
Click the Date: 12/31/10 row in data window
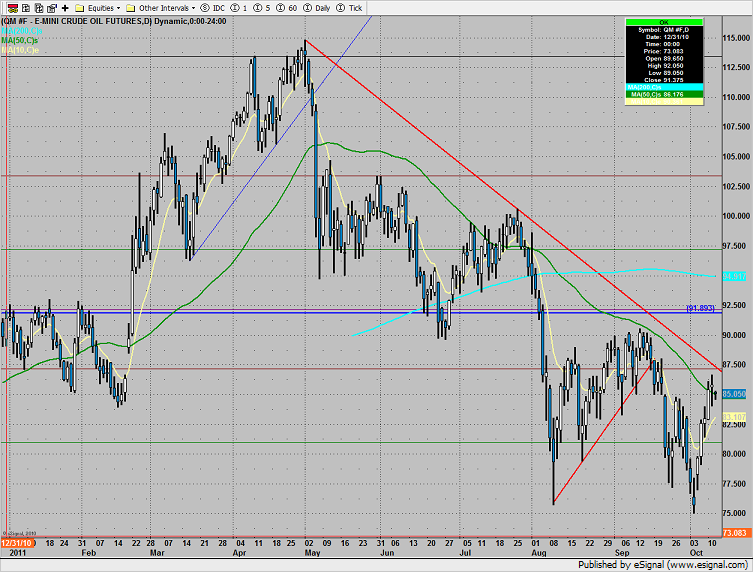pyautogui.click(x=664, y=37)
